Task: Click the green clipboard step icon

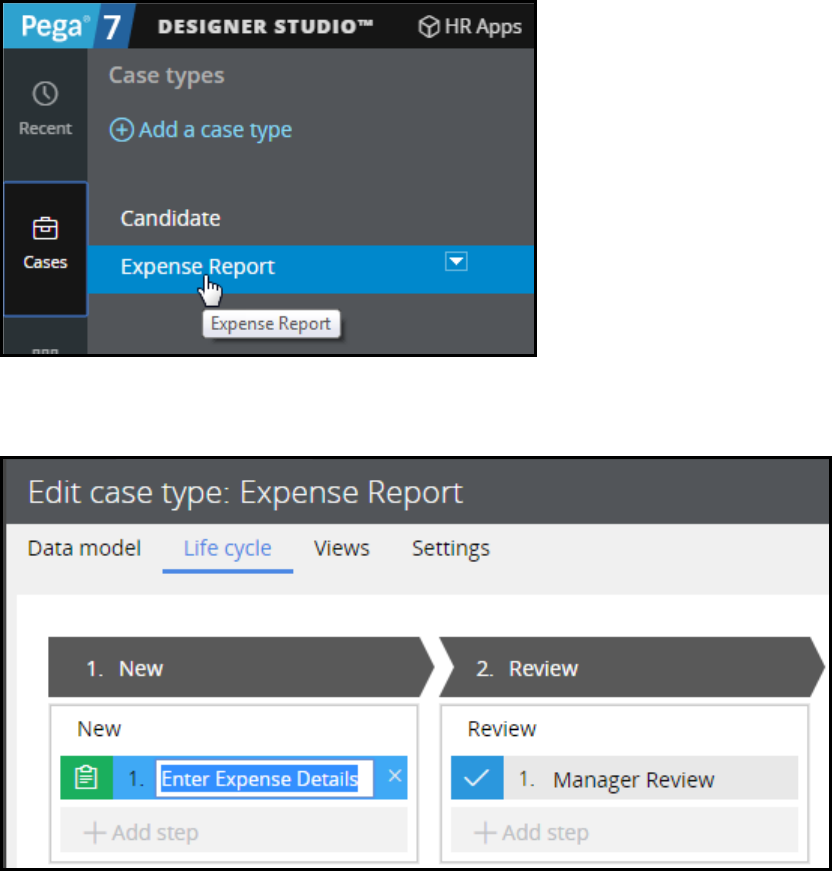Action: 87,778
